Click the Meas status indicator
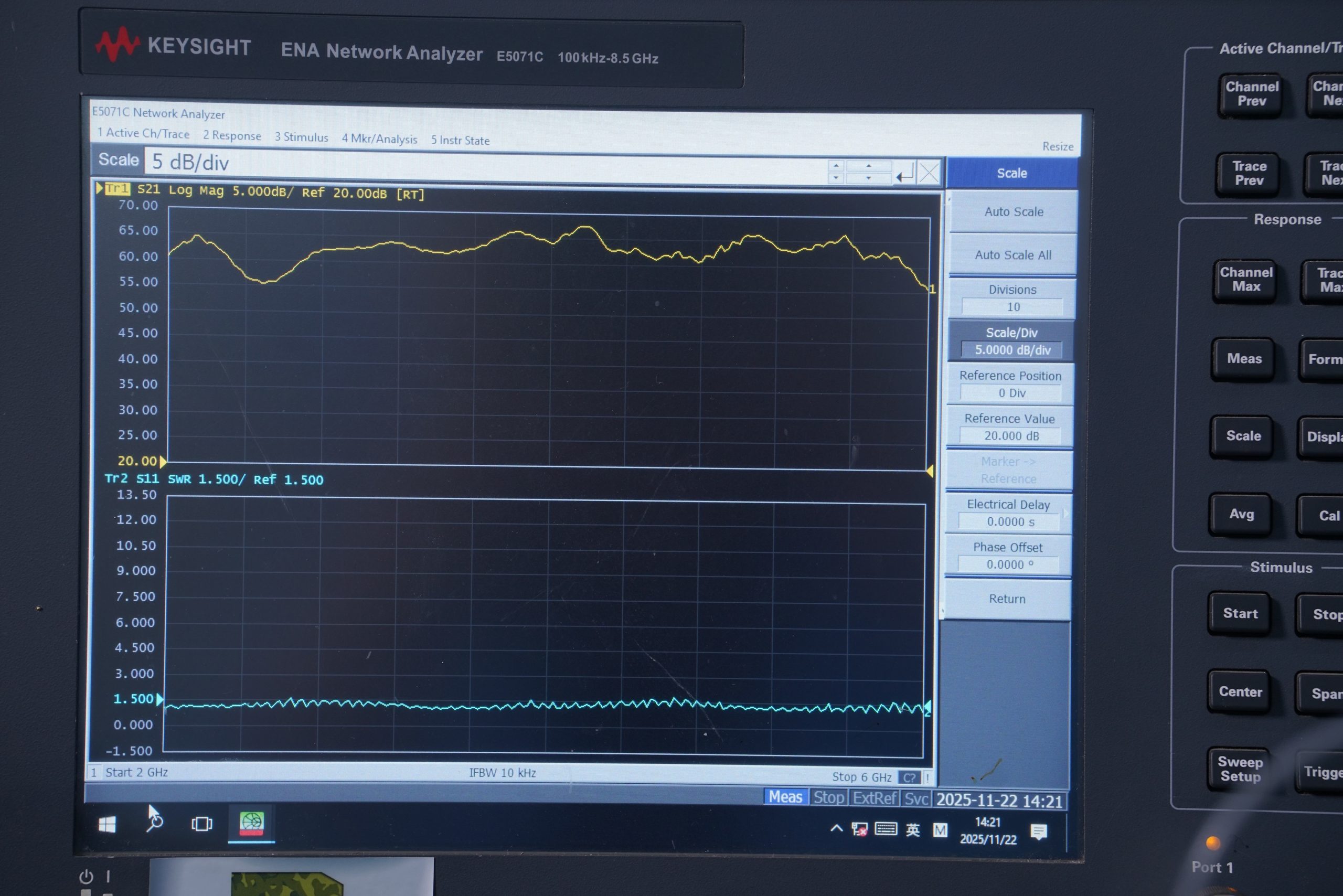The image size is (1343, 896). point(785,797)
